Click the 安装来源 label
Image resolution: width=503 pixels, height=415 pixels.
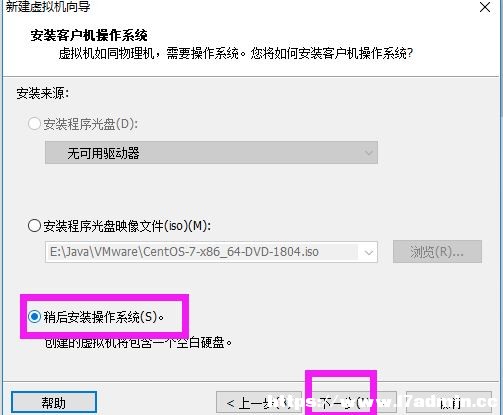[43, 93]
